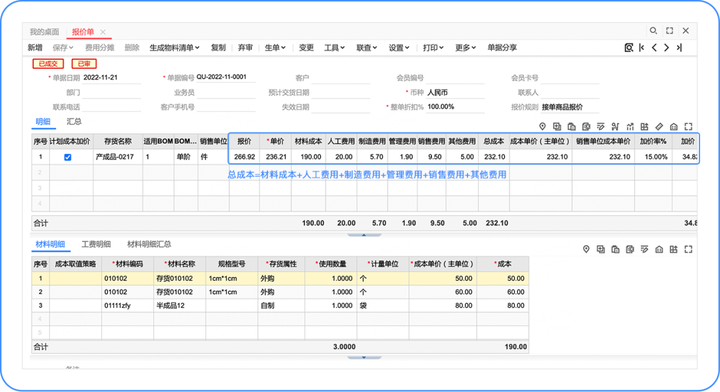This screenshot has width=720, height=392.
Task: Click the copy-row icon above the material grid
Action: (601, 249)
